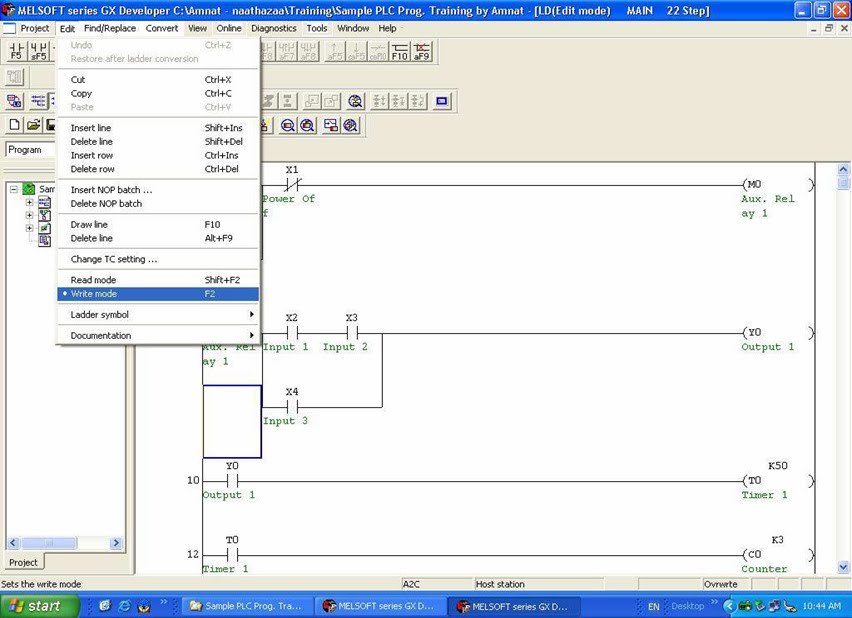852x618 pixels.
Task: Open Sample PLC Prog taskbar folder window
Action: (247, 606)
